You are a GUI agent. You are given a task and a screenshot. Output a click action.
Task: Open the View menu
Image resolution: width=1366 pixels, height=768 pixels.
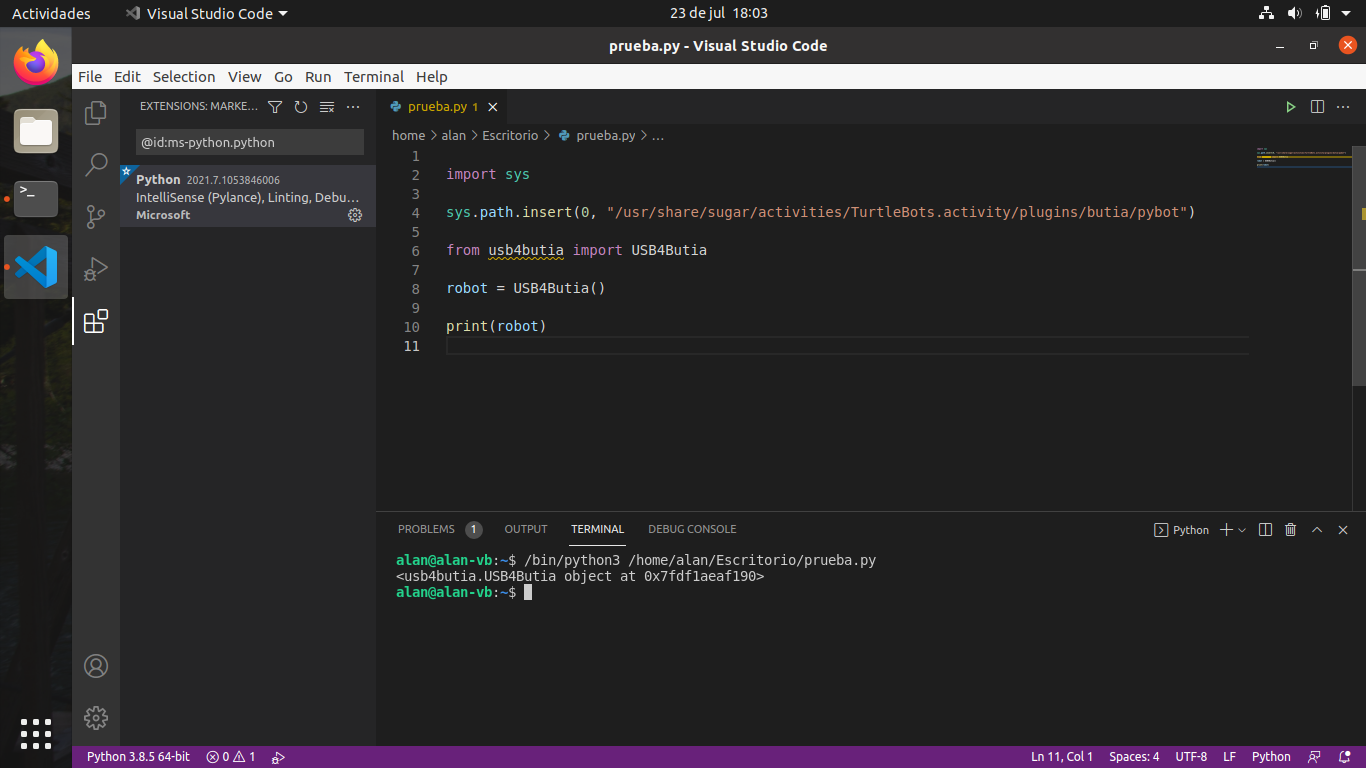[244, 77]
